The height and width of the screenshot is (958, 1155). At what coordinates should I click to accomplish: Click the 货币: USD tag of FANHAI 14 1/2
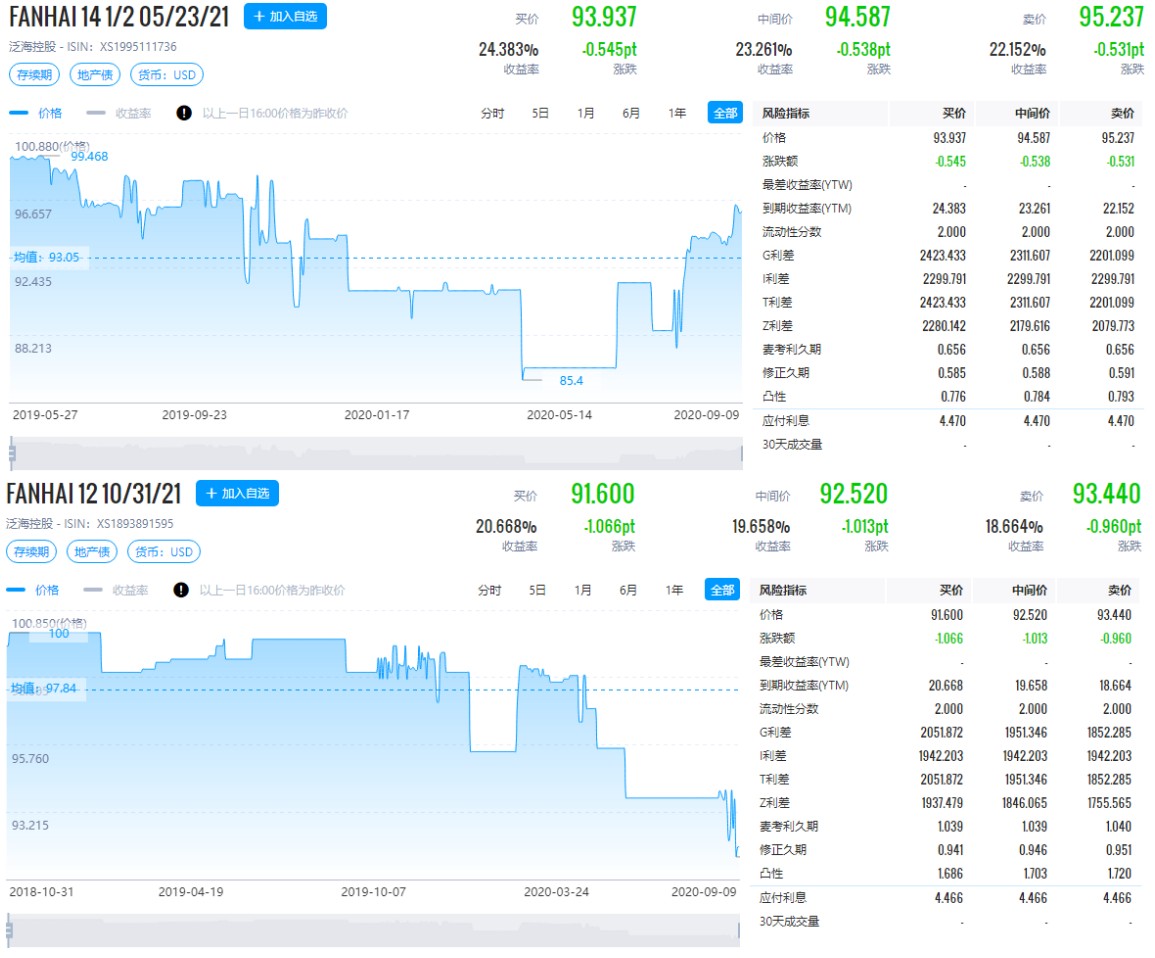point(167,74)
